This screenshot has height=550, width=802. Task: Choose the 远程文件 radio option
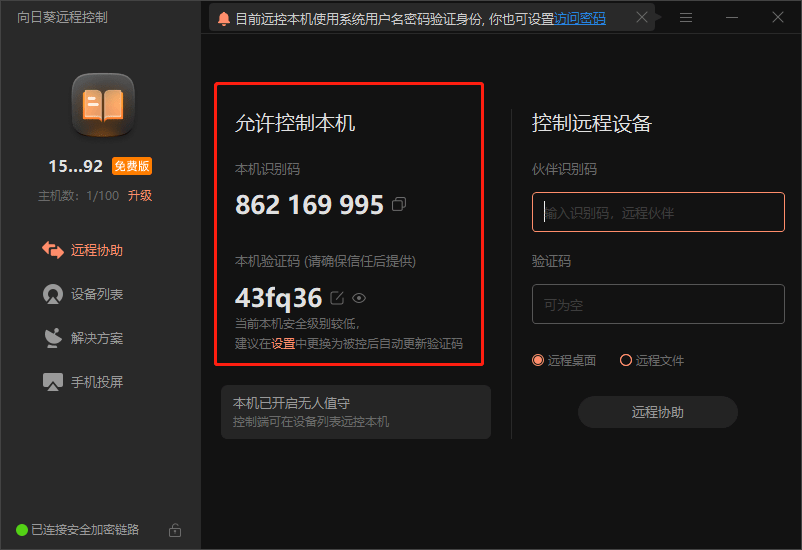(x=626, y=360)
